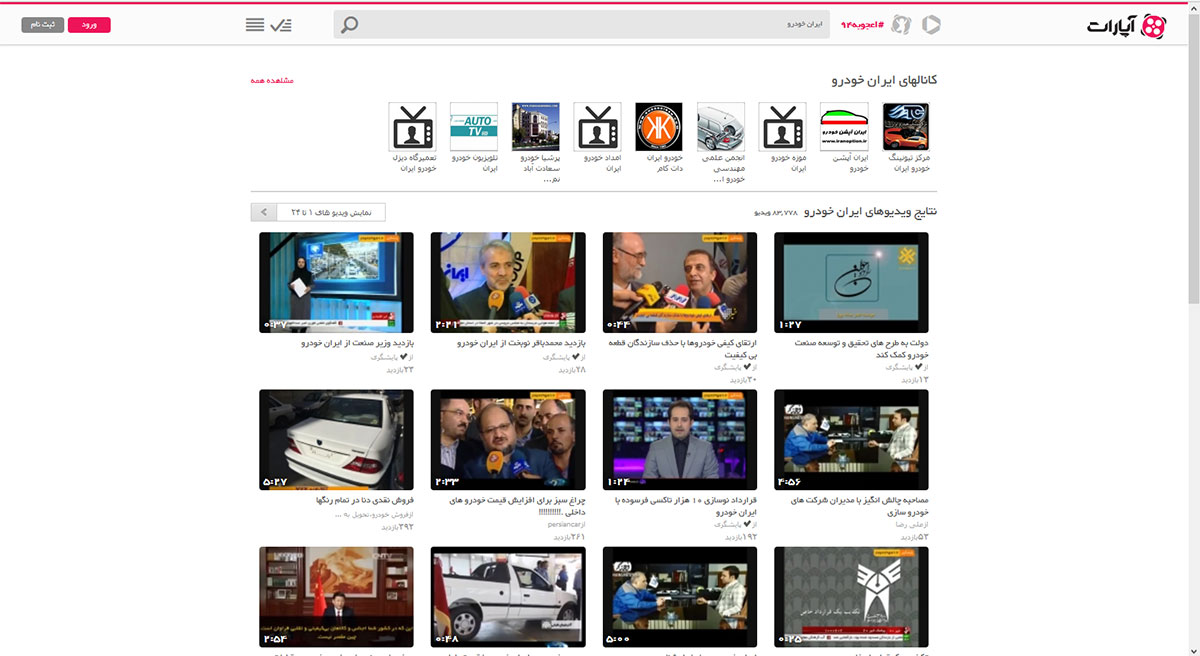Open the تلویزیون خودرو ایران AUTO TV icon
Screen dimensions: 1200x656
pyautogui.click(x=474, y=127)
